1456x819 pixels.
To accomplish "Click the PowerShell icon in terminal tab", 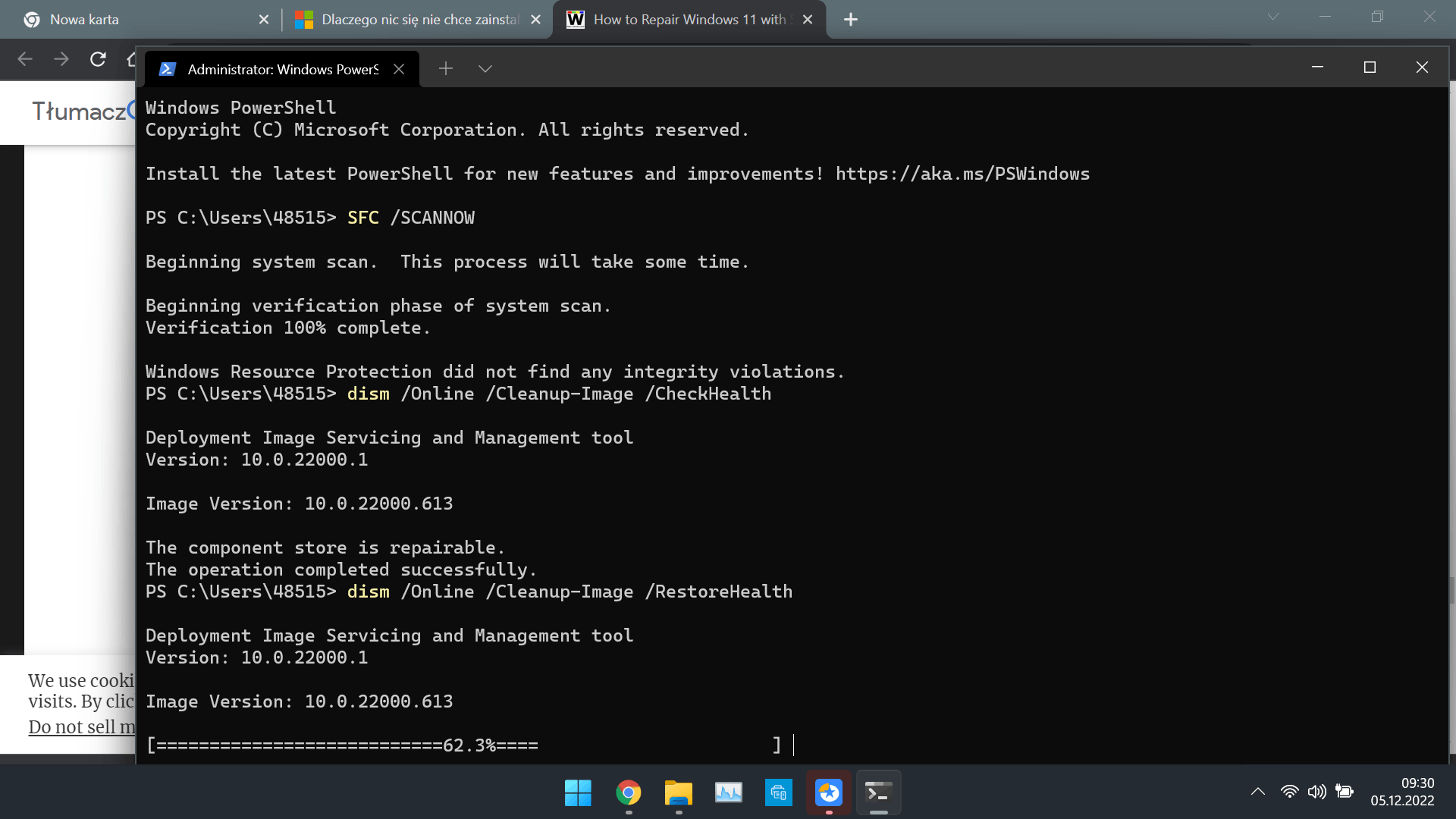I will pos(168,69).
